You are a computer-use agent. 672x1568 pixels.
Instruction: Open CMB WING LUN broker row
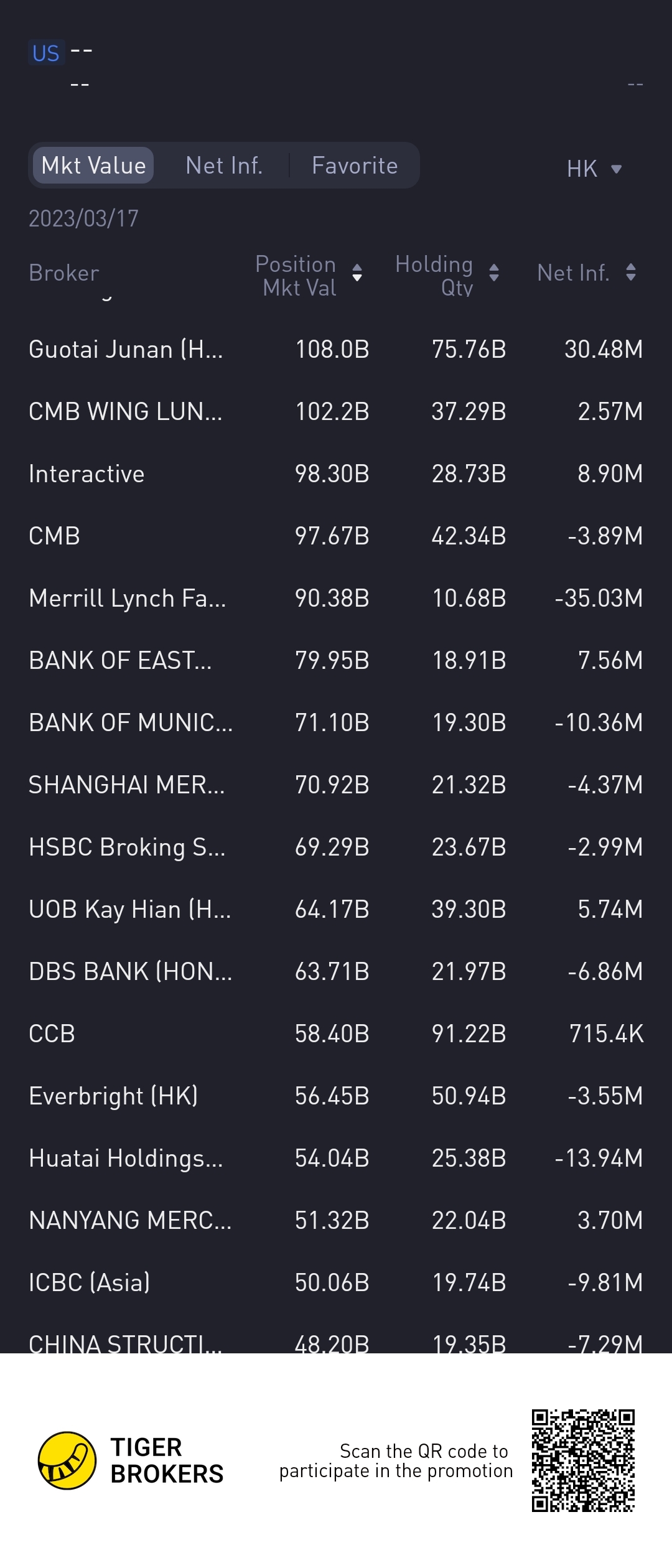[x=336, y=411]
